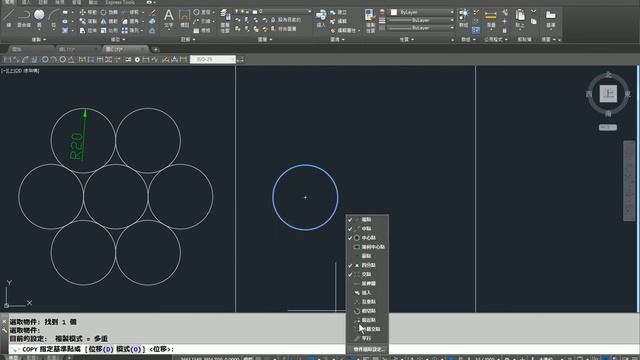Open the ISO-25 dimension style dropdown
The image size is (640, 360).
tap(213, 60)
